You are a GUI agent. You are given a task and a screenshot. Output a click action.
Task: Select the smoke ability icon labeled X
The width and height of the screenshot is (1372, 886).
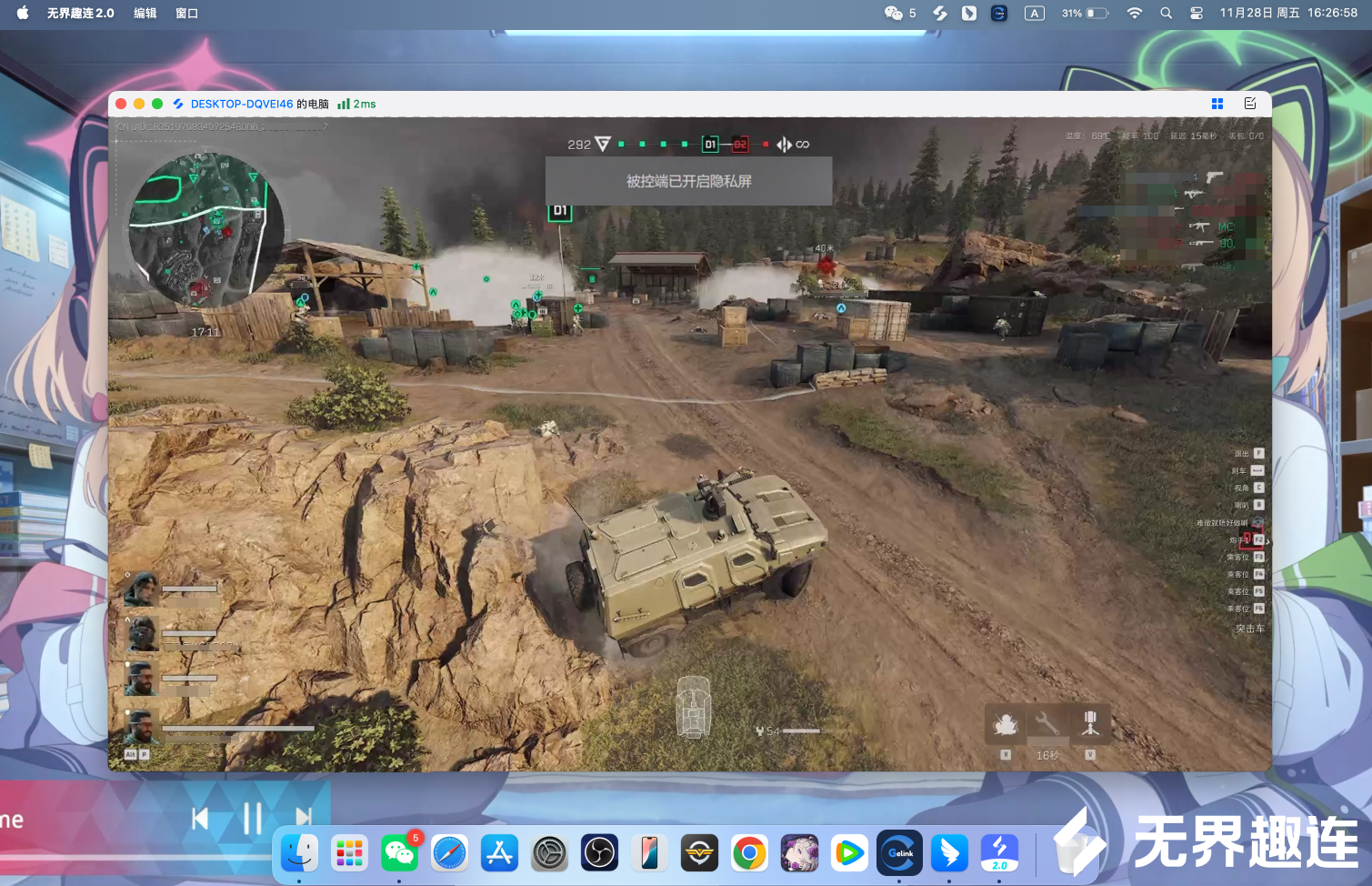pos(1006,725)
